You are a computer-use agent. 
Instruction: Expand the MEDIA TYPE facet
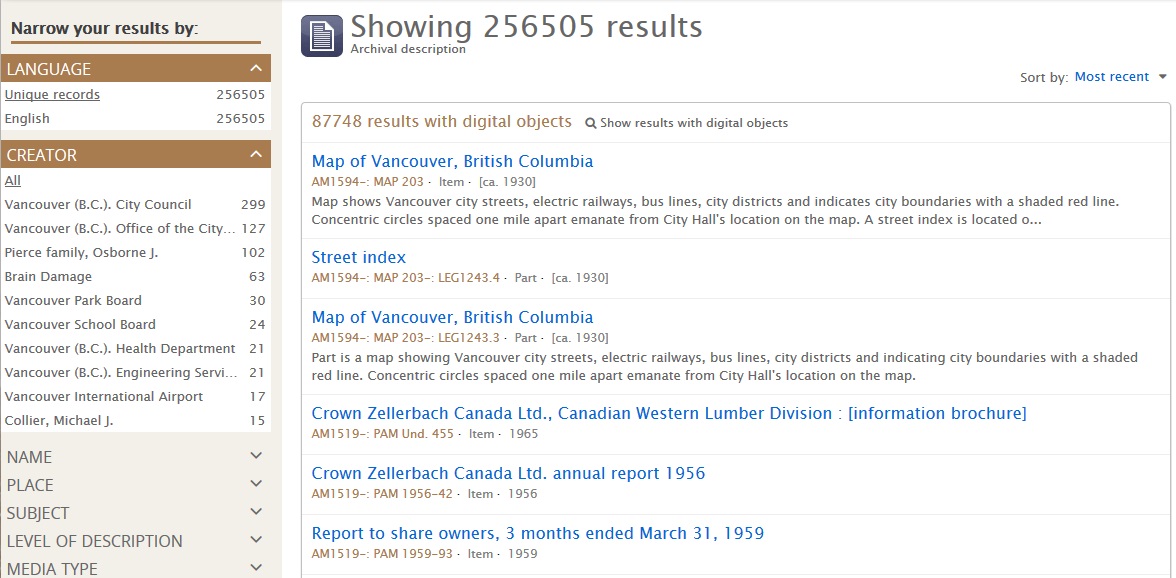[135, 568]
